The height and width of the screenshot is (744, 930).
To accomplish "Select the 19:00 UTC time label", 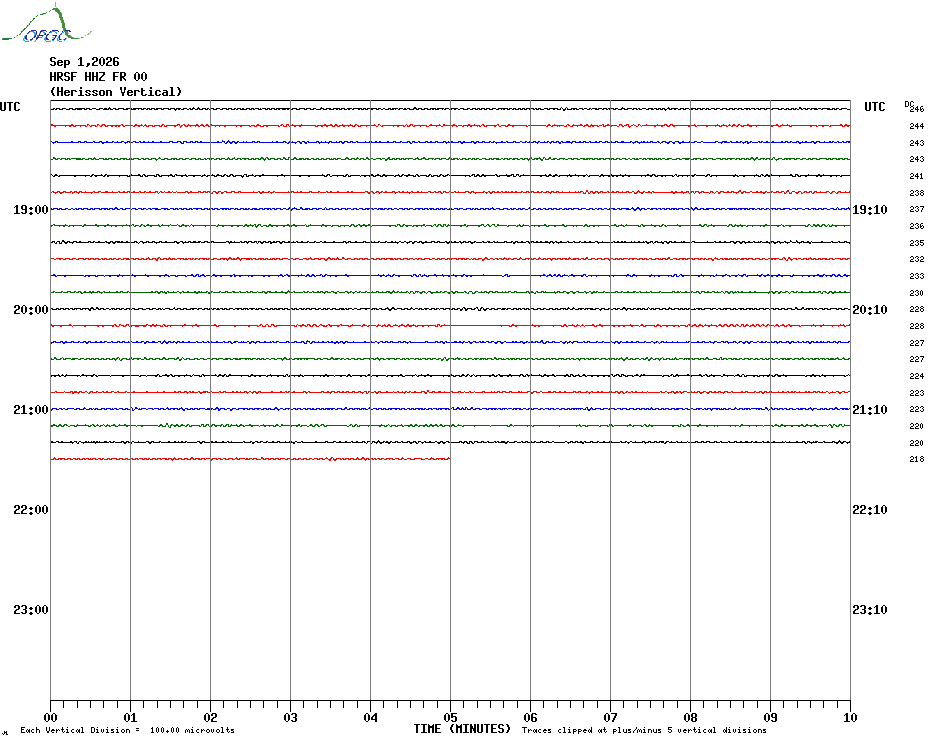I will (31, 210).
